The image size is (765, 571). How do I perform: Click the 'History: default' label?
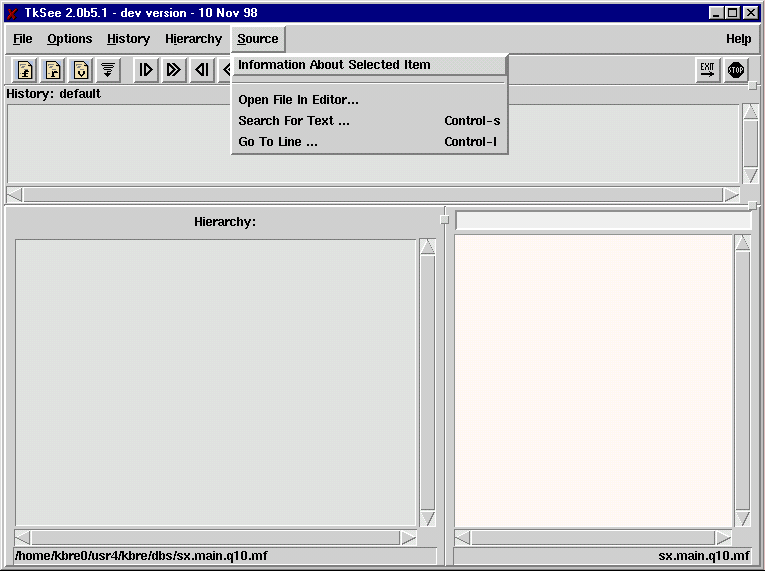(54, 94)
